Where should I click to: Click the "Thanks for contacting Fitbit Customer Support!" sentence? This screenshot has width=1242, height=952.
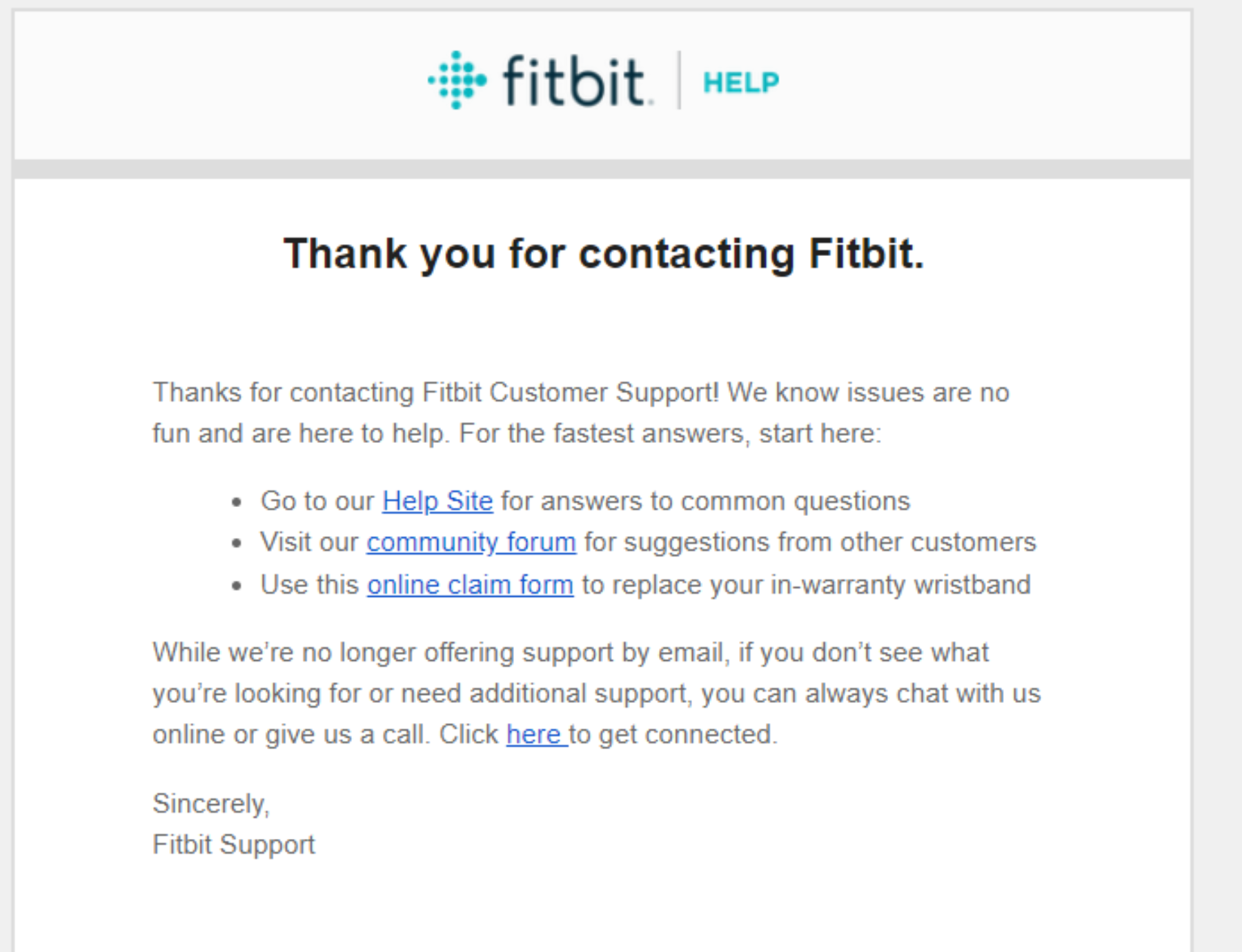(436, 393)
